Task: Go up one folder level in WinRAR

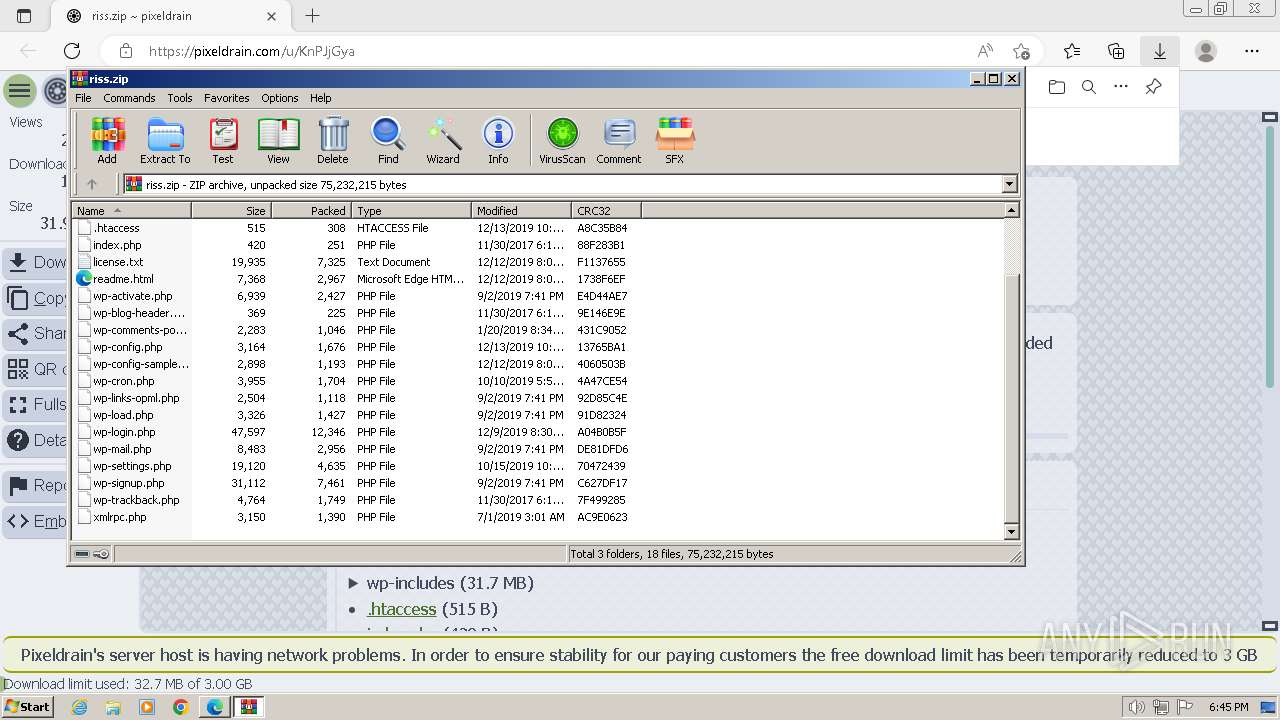Action: point(92,184)
